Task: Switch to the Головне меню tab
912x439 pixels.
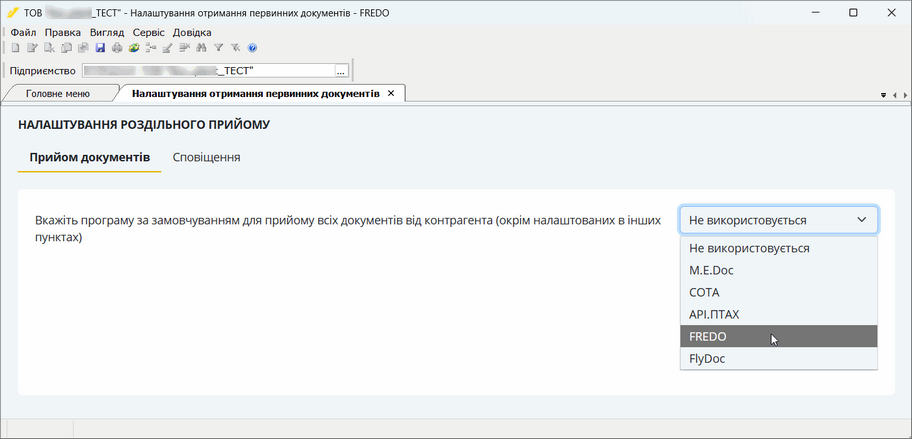Action: [58, 93]
